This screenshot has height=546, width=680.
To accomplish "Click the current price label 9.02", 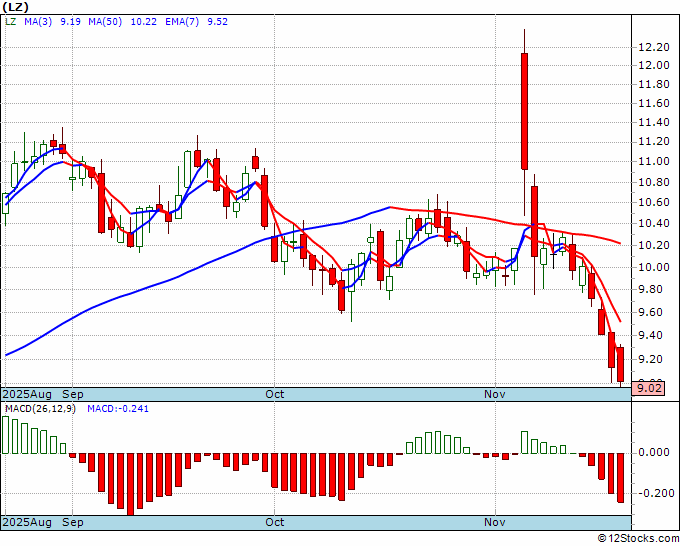I will [649, 388].
